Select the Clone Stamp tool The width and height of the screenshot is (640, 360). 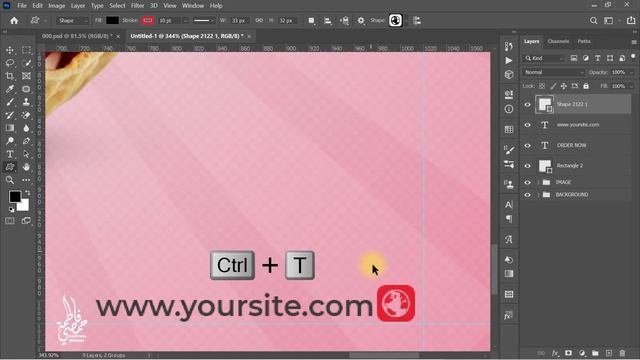click(x=26, y=102)
